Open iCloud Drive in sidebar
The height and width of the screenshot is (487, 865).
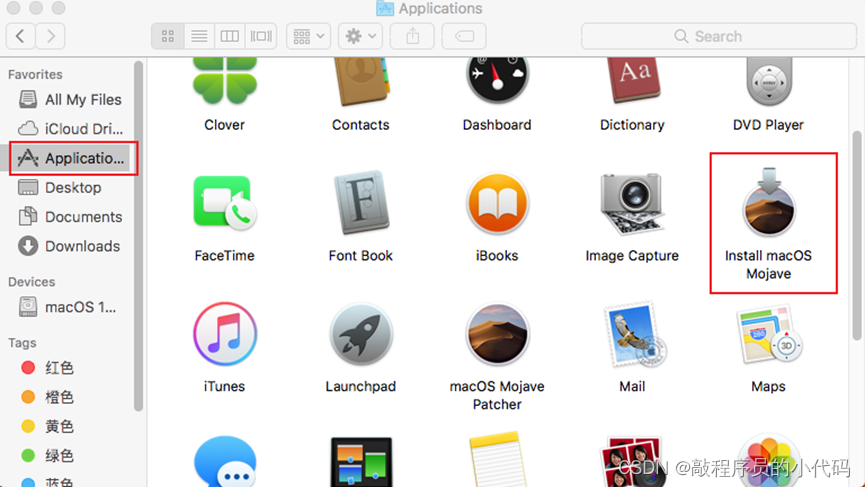[x=70, y=129]
